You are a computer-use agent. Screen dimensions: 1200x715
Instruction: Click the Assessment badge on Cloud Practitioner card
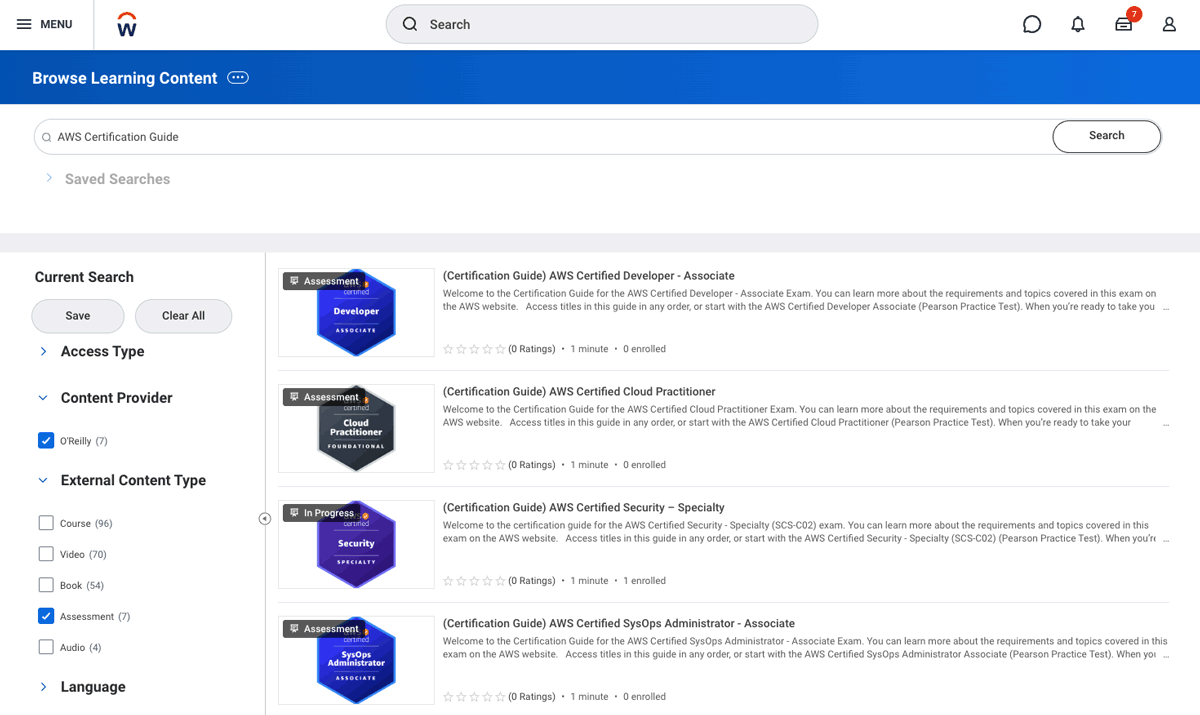[323, 397]
